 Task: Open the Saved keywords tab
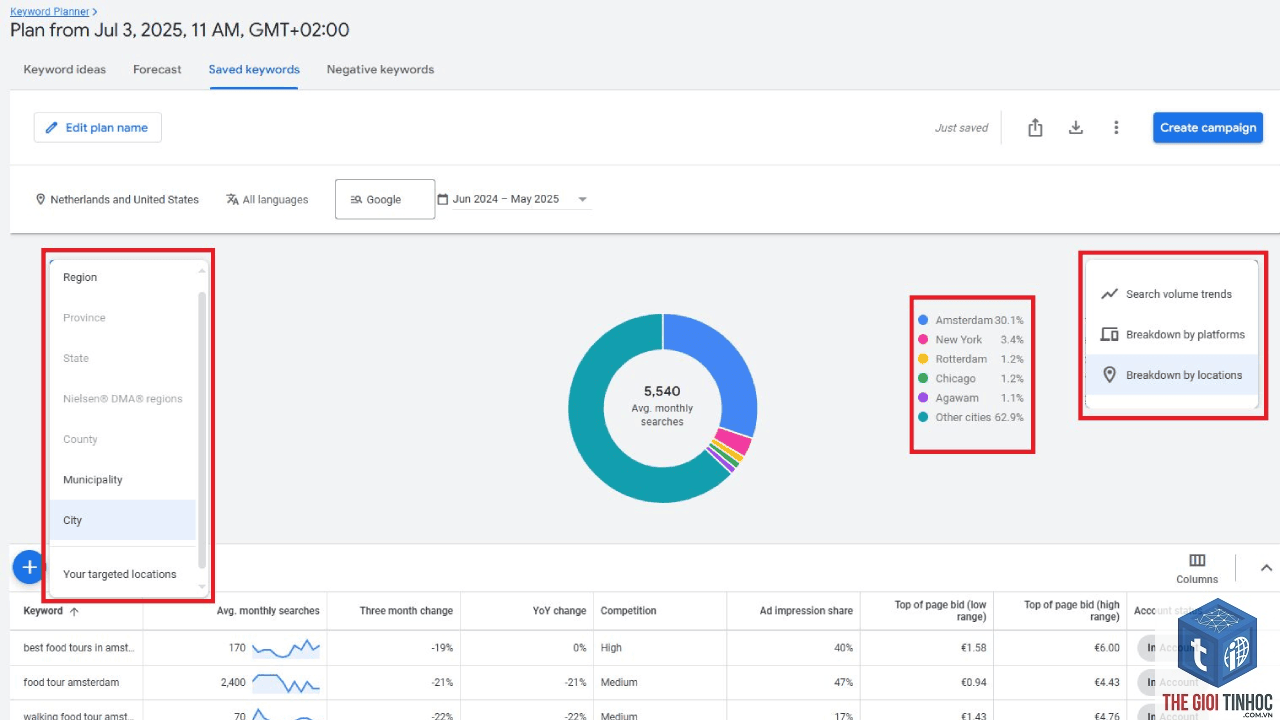click(254, 70)
